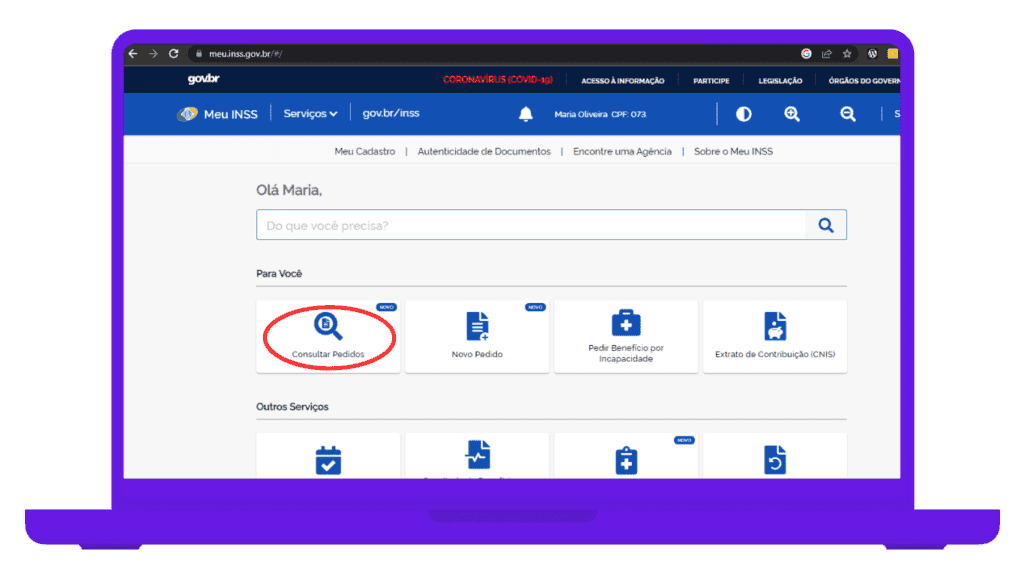The width and height of the screenshot is (1024, 576).
Task: Open the Consultar Pedidos service card
Action: pos(328,336)
